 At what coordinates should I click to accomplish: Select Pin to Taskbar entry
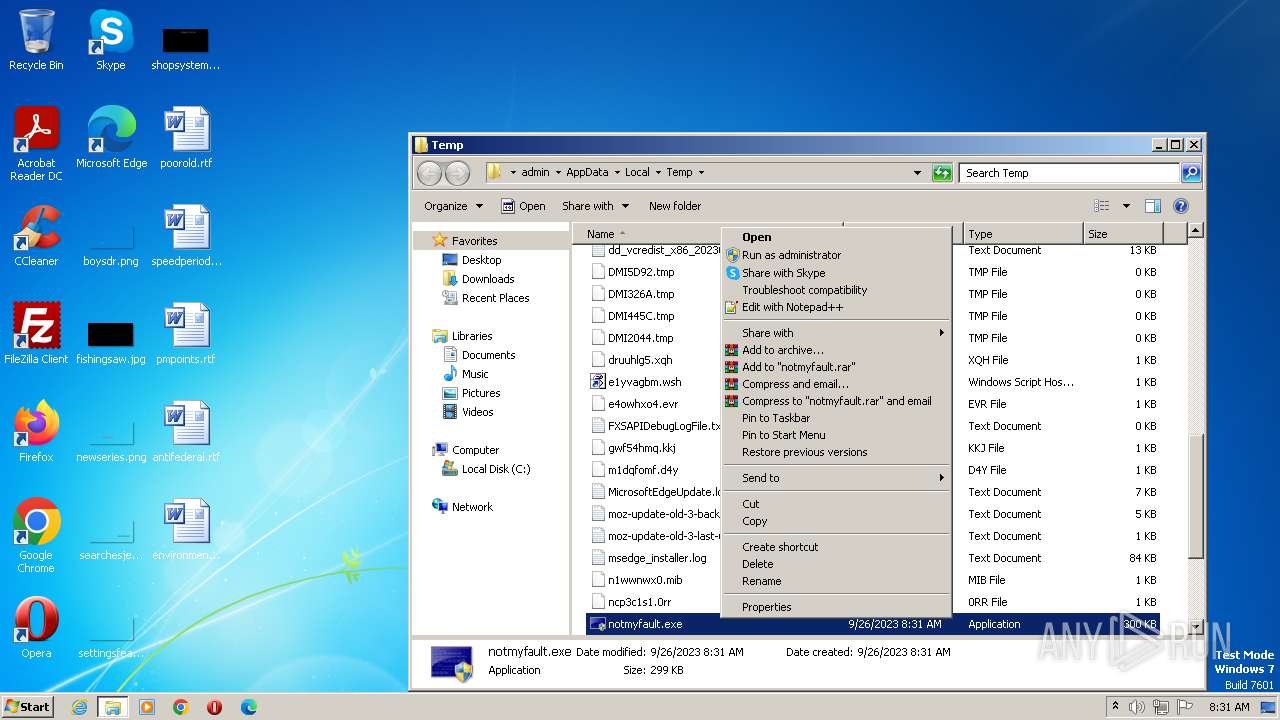click(x=835, y=418)
